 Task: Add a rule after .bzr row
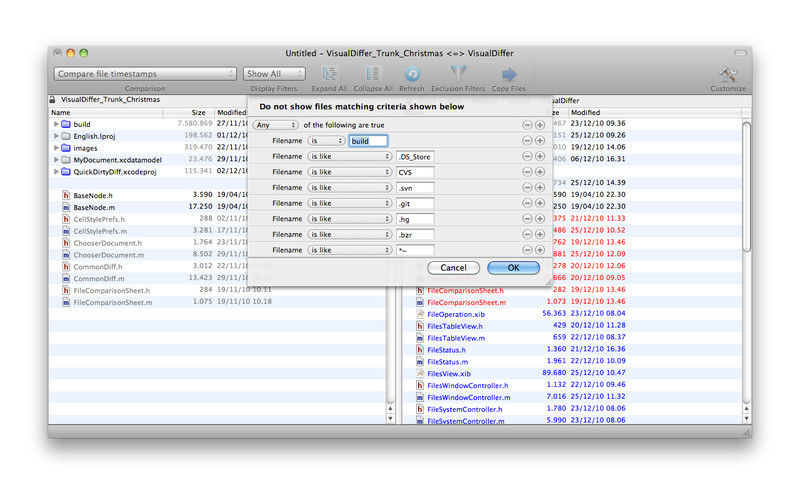pyautogui.click(x=540, y=234)
